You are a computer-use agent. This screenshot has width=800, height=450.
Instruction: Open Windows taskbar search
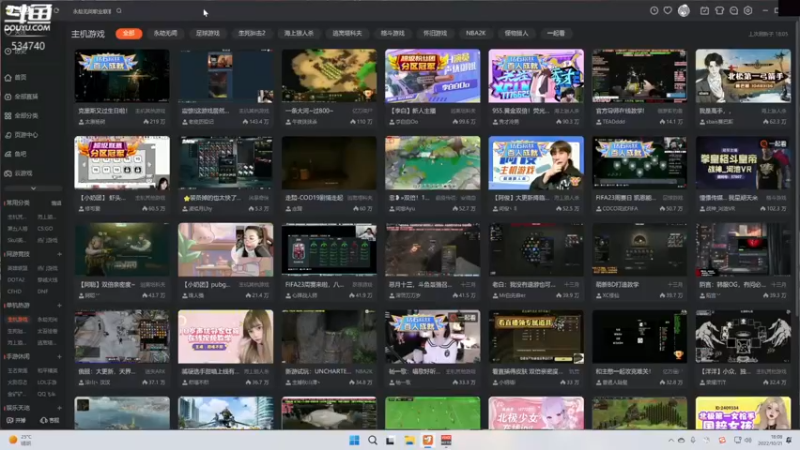click(372, 440)
